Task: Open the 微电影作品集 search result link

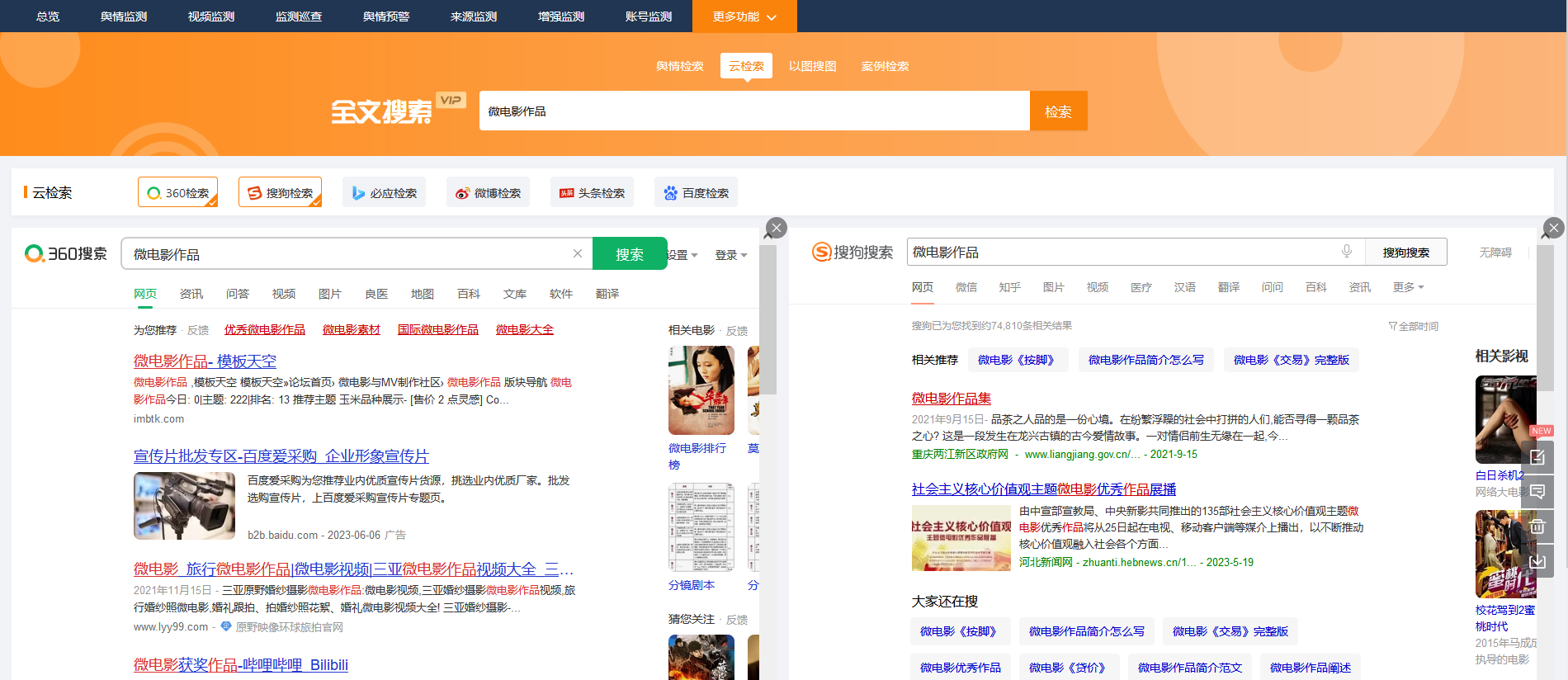Action: coord(951,399)
